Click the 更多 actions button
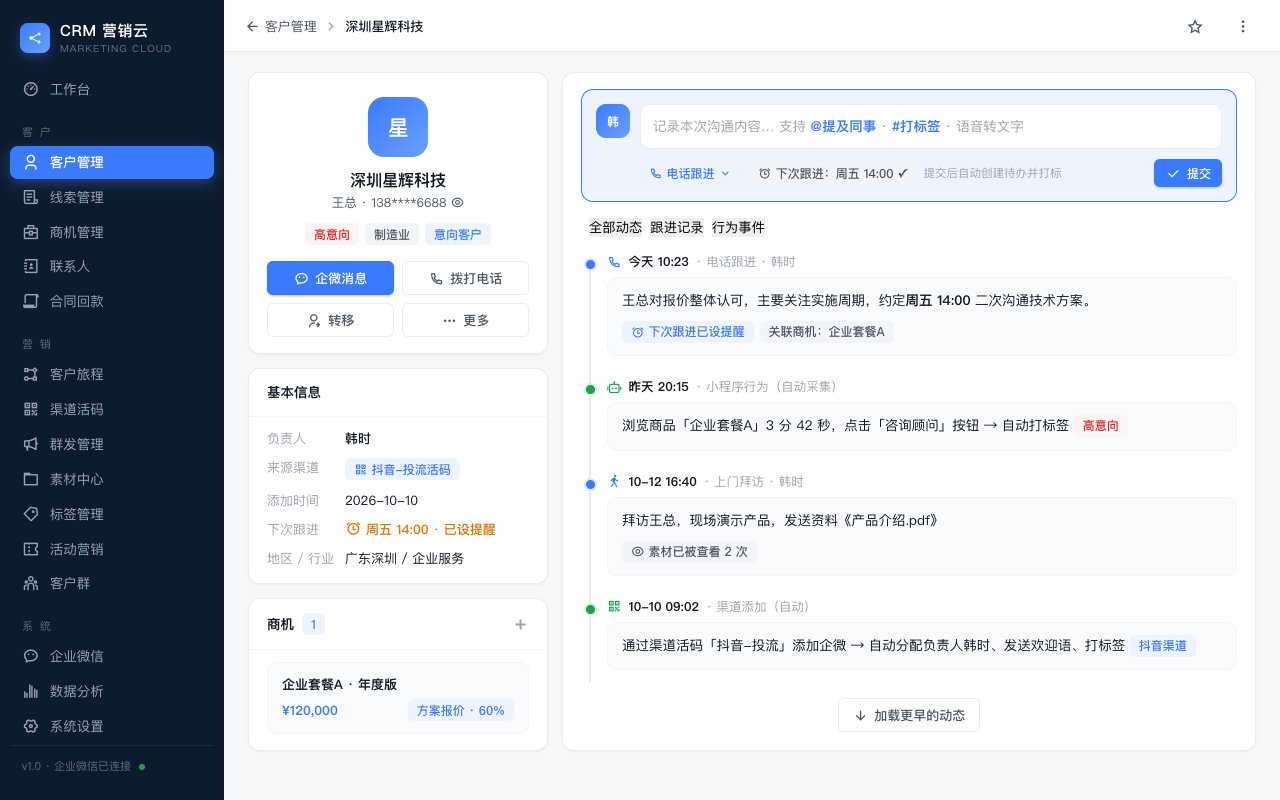The height and width of the screenshot is (800, 1280). (465, 320)
